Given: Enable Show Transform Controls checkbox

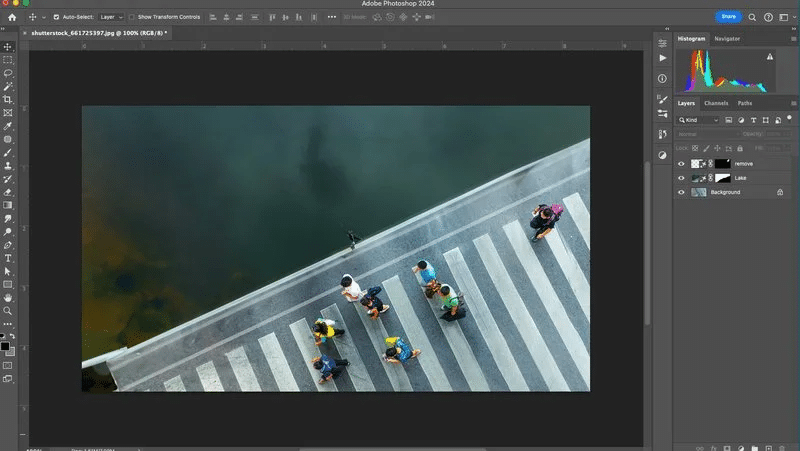Looking at the screenshot, I should 132,17.
